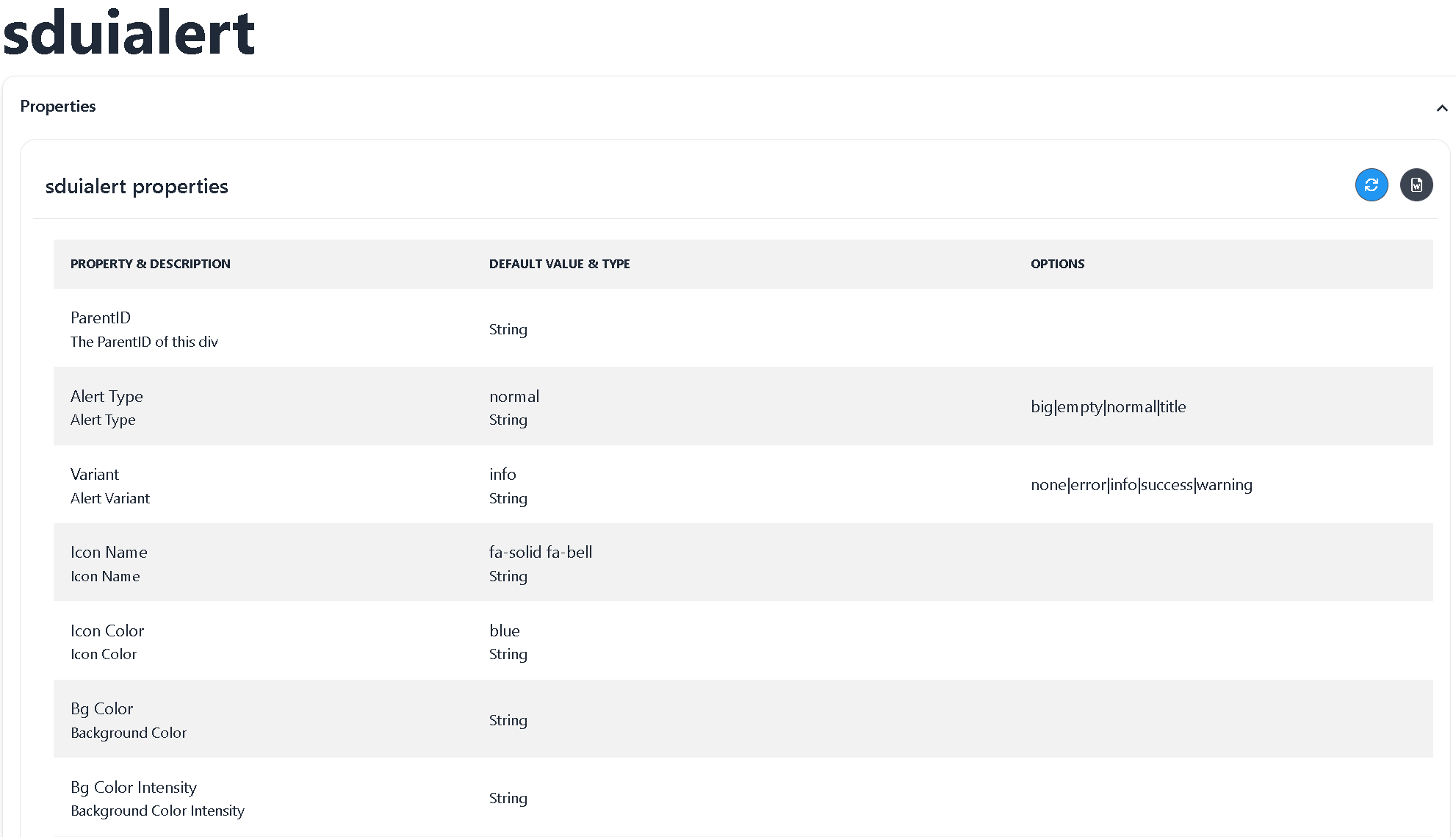
Task: Select the ParentID property name
Action: tap(101, 317)
